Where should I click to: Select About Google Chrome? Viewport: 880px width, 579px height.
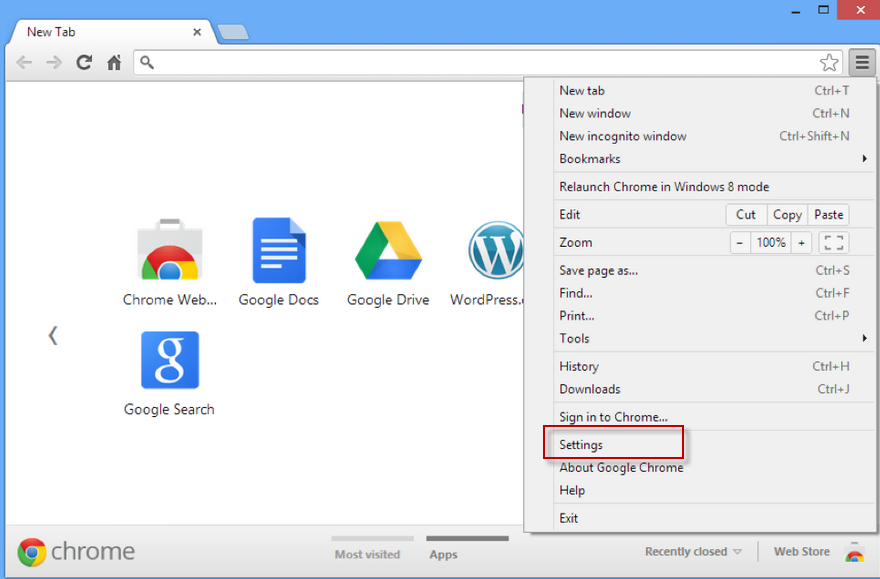pyautogui.click(x=713, y=467)
